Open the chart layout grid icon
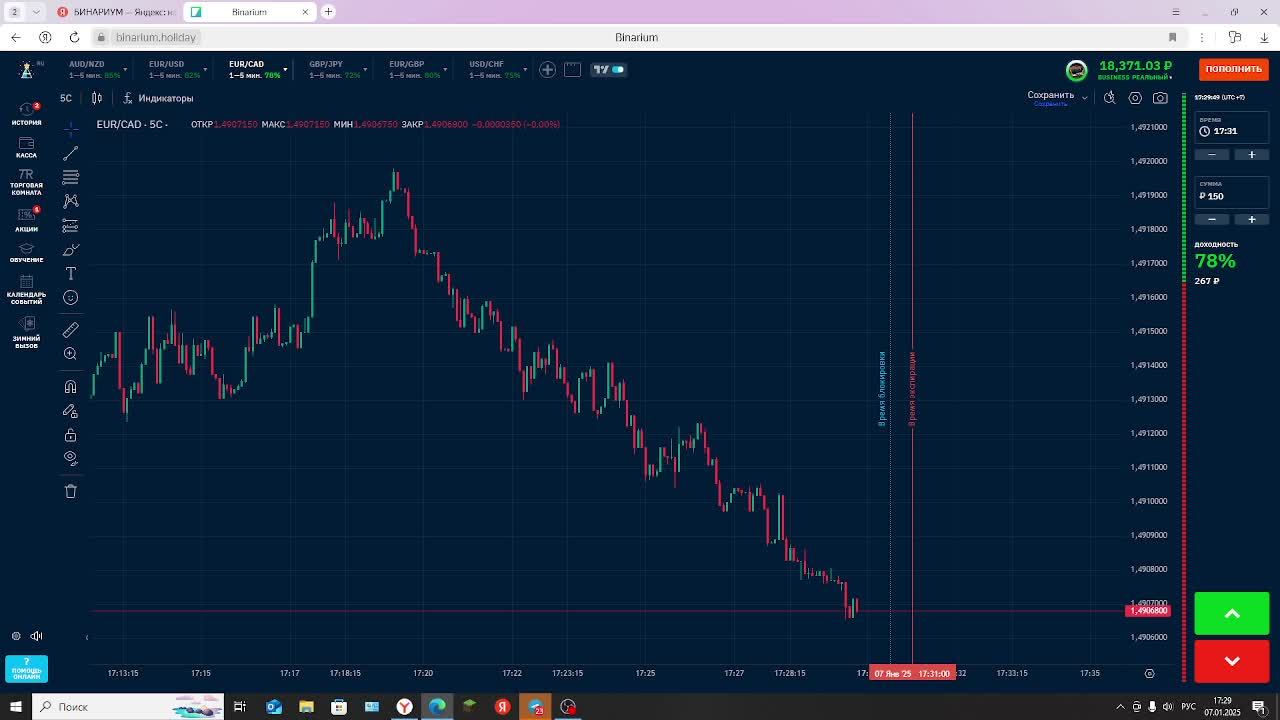 click(572, 69)
